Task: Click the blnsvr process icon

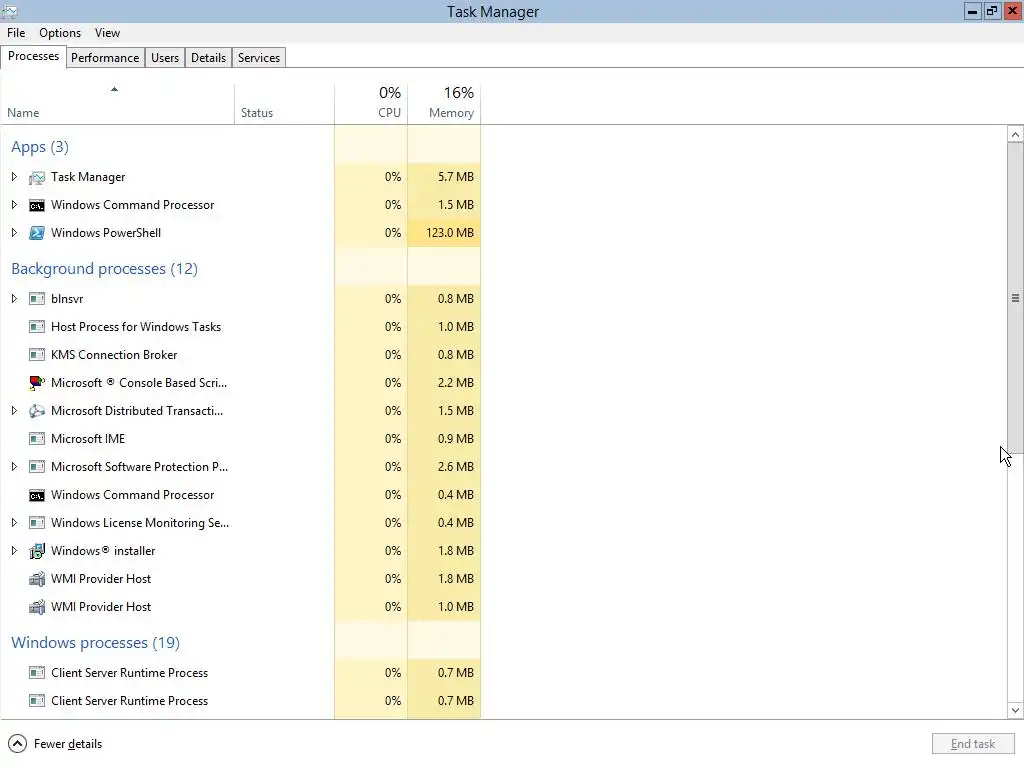Action: tap(37, 299)
